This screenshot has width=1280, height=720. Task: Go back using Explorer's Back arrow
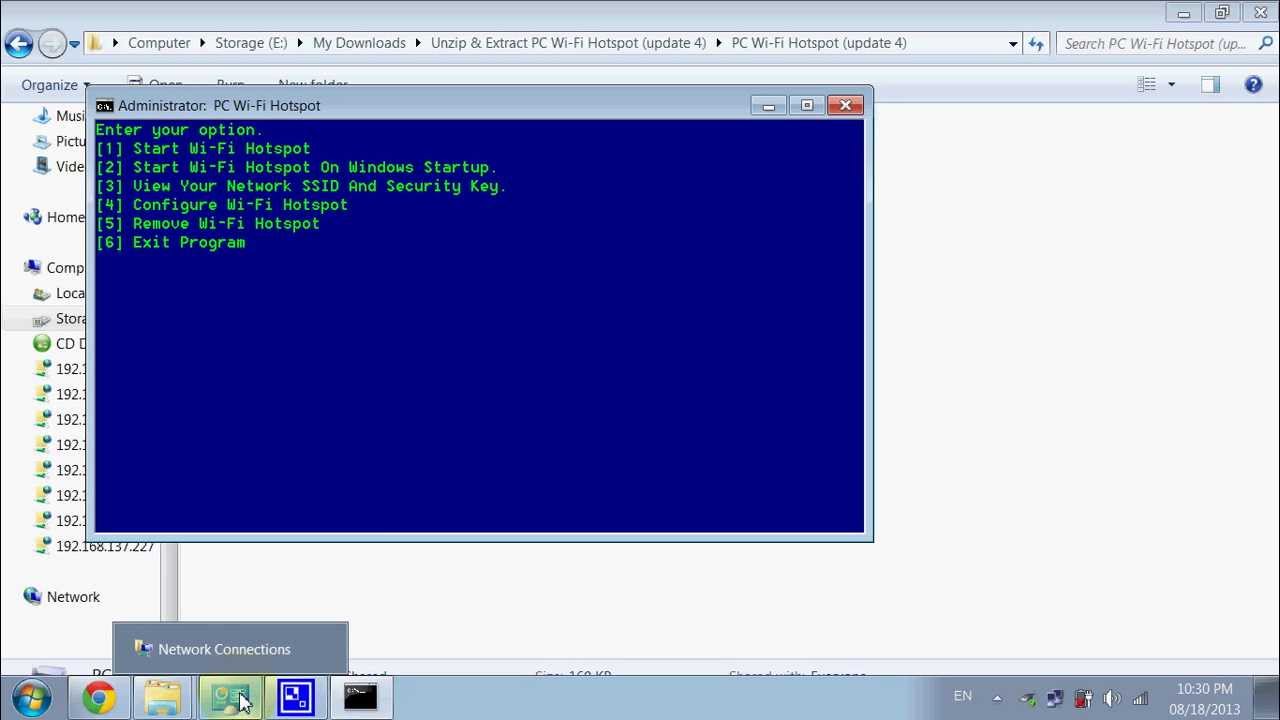pyautogui.click(x=18, y=43)
